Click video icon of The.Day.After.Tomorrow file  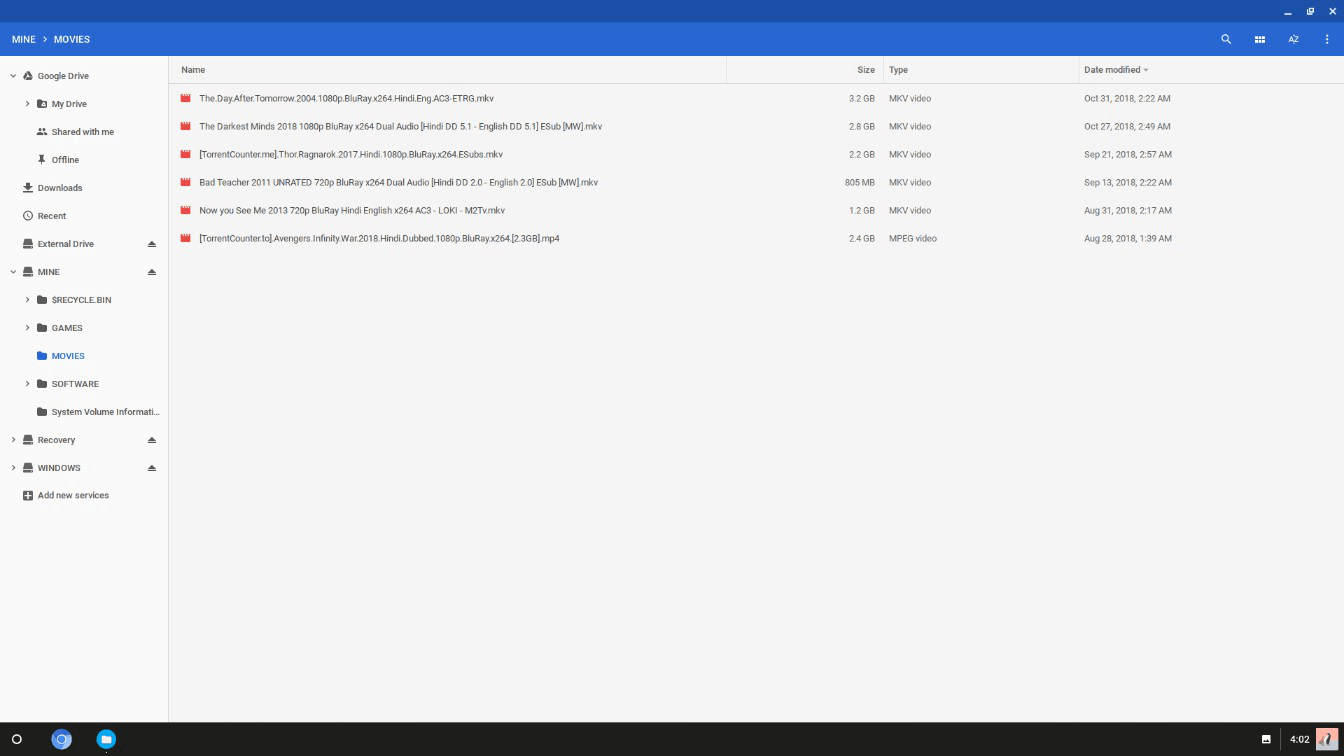(185, 98)
